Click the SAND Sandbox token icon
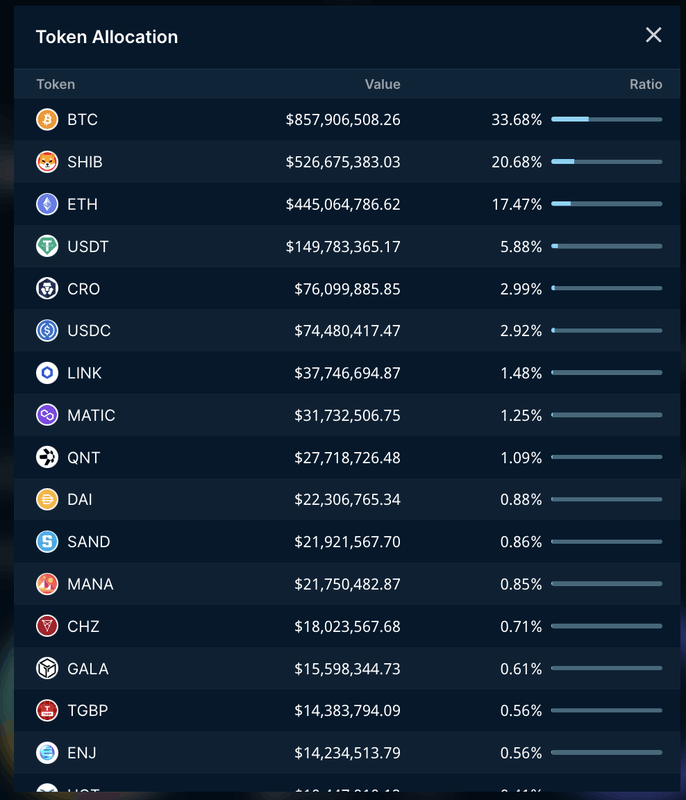 point(47,542)
